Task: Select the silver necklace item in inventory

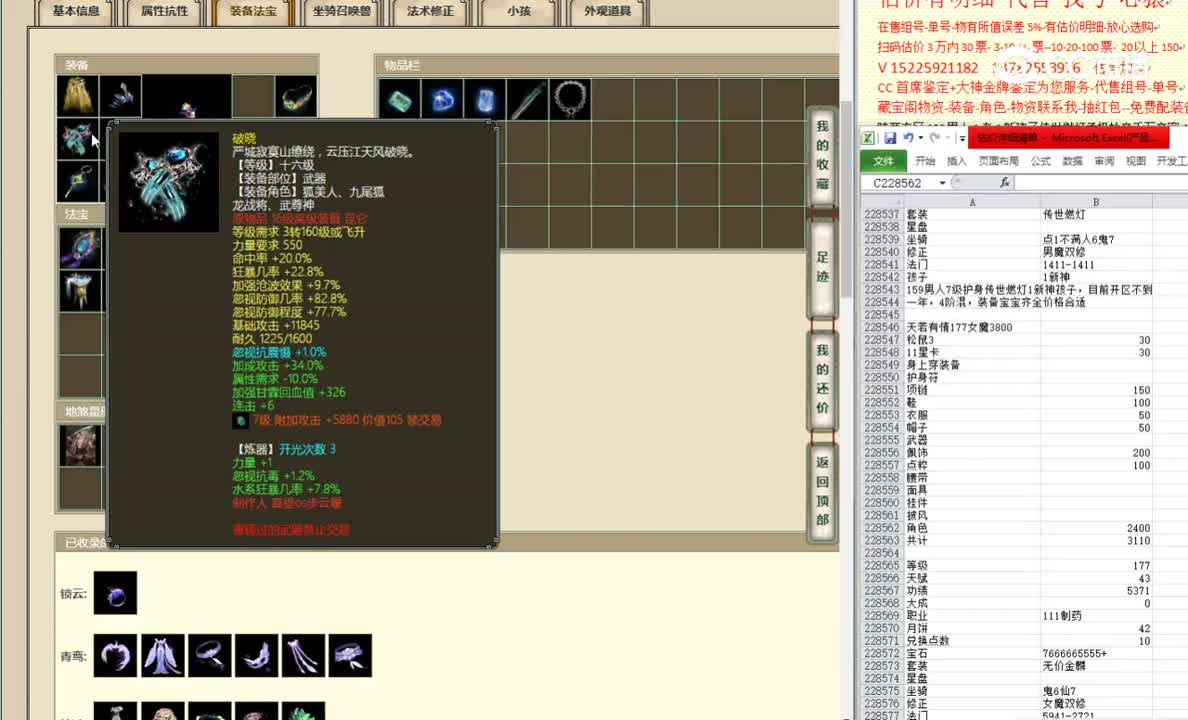Action: click(570, 100)
